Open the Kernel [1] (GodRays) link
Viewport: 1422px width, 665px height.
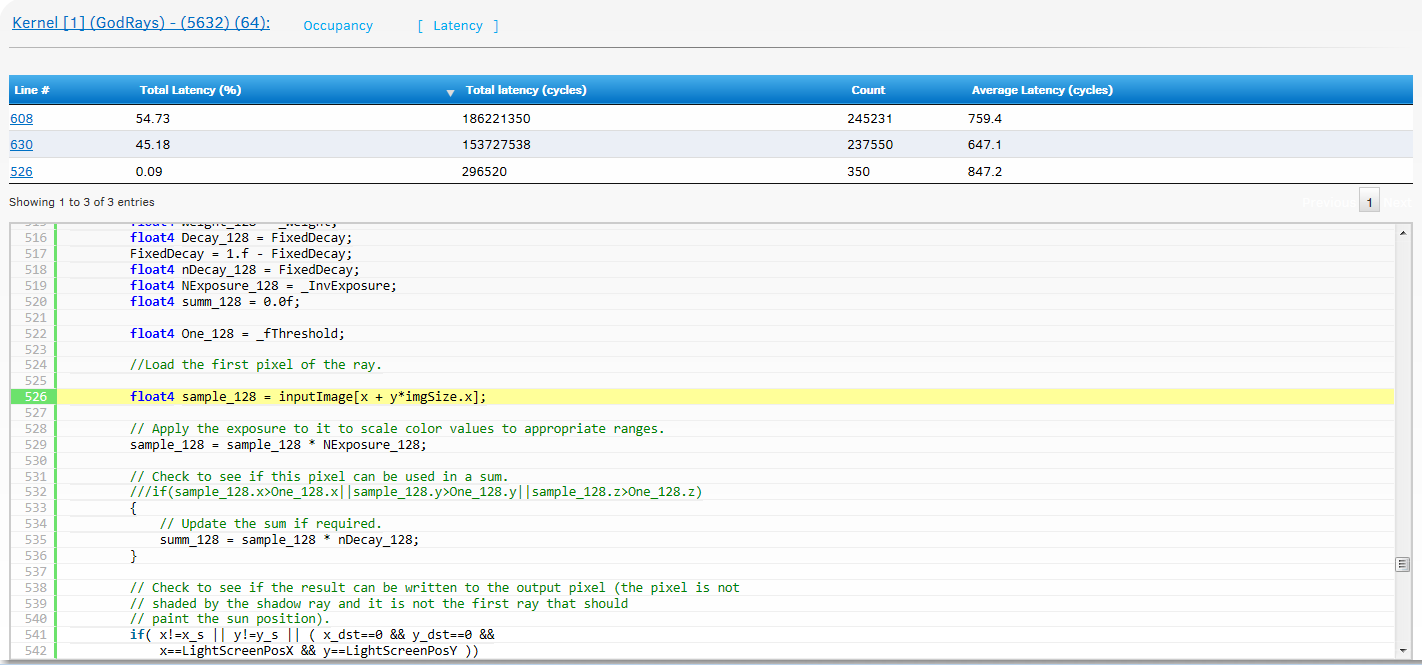coord(141,23)
